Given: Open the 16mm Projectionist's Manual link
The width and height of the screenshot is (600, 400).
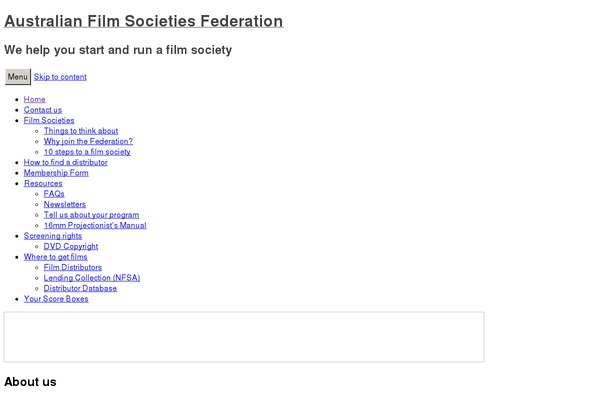Looking at the screenshot, I should click(95, 225).
